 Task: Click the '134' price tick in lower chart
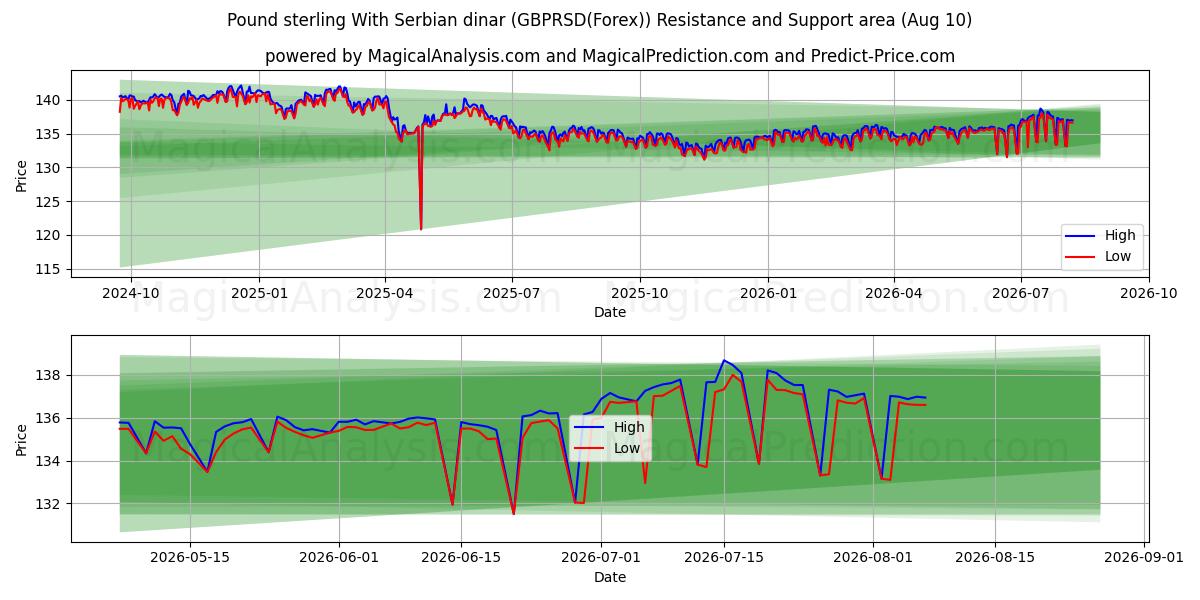(50, 461)
